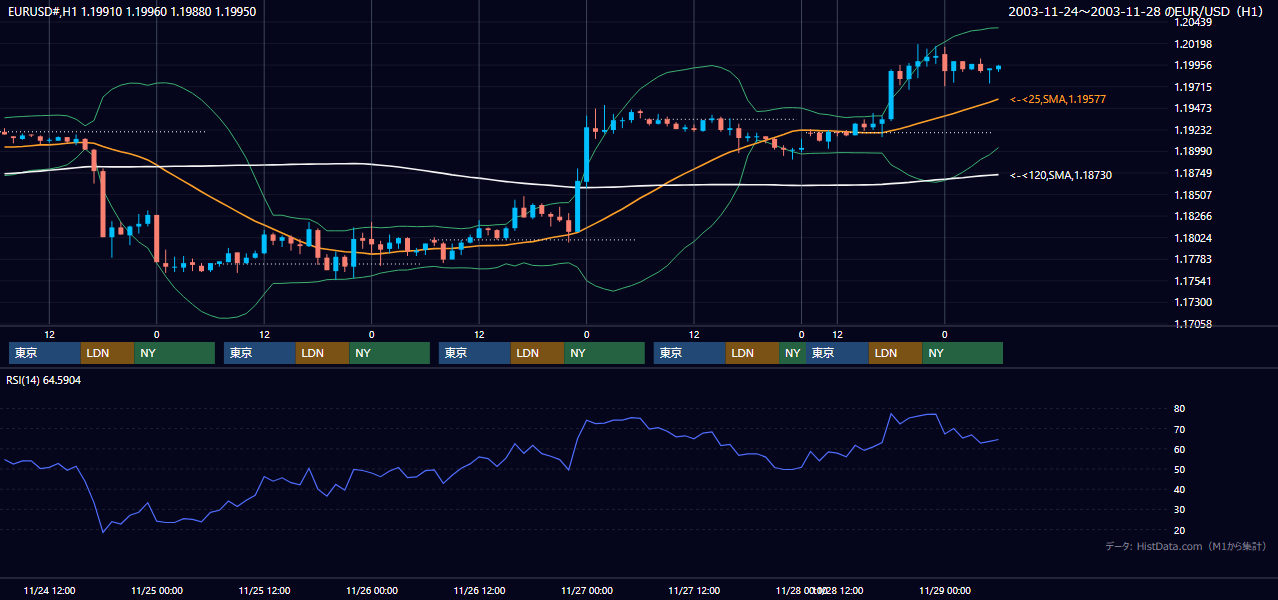
Task: Click price axis value 1.17300
Action: (1193, 302)
